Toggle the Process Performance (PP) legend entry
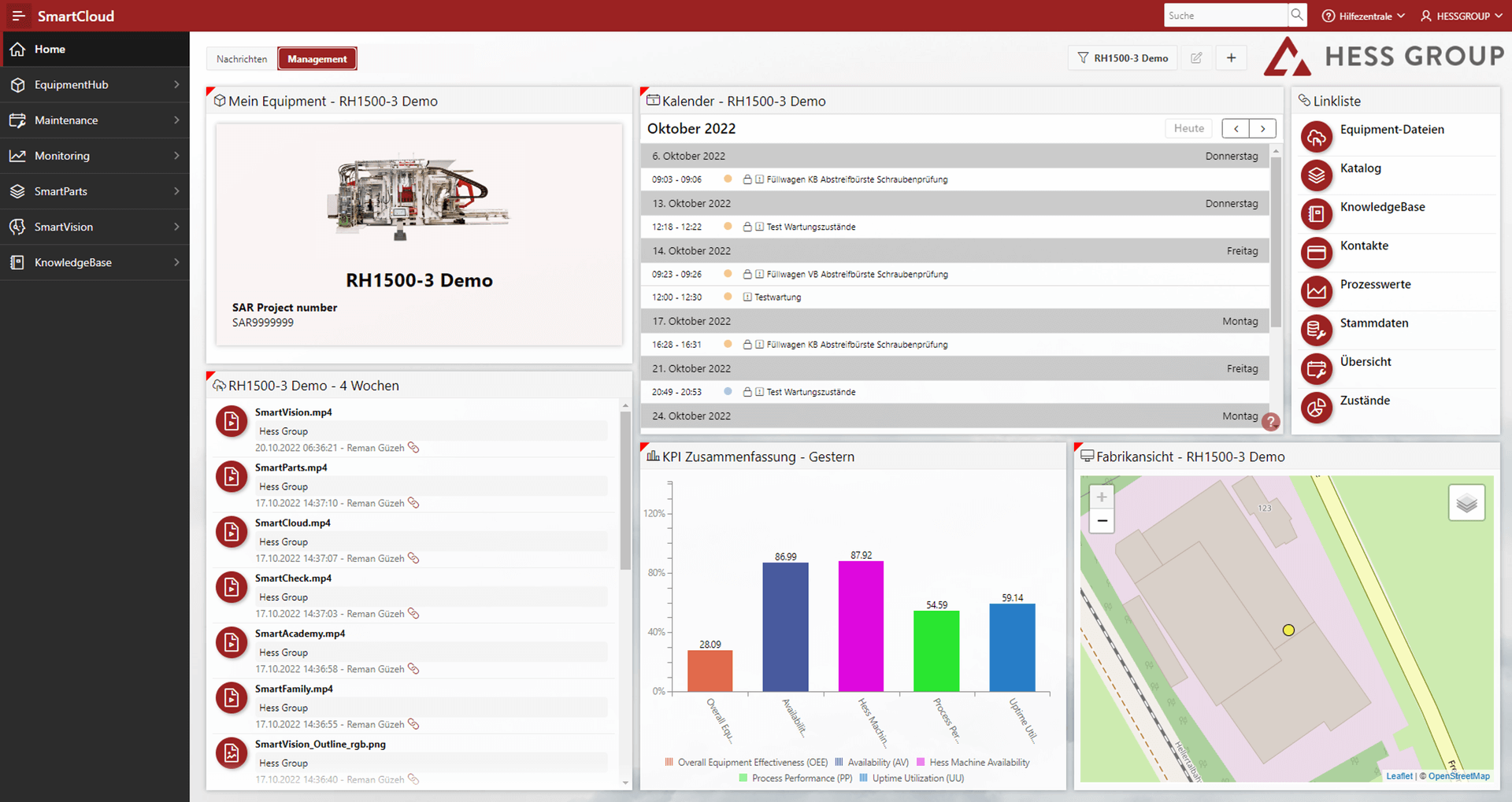Image resolution: width=1512 pixels, height=802 pixels. [x=795, y=778]
